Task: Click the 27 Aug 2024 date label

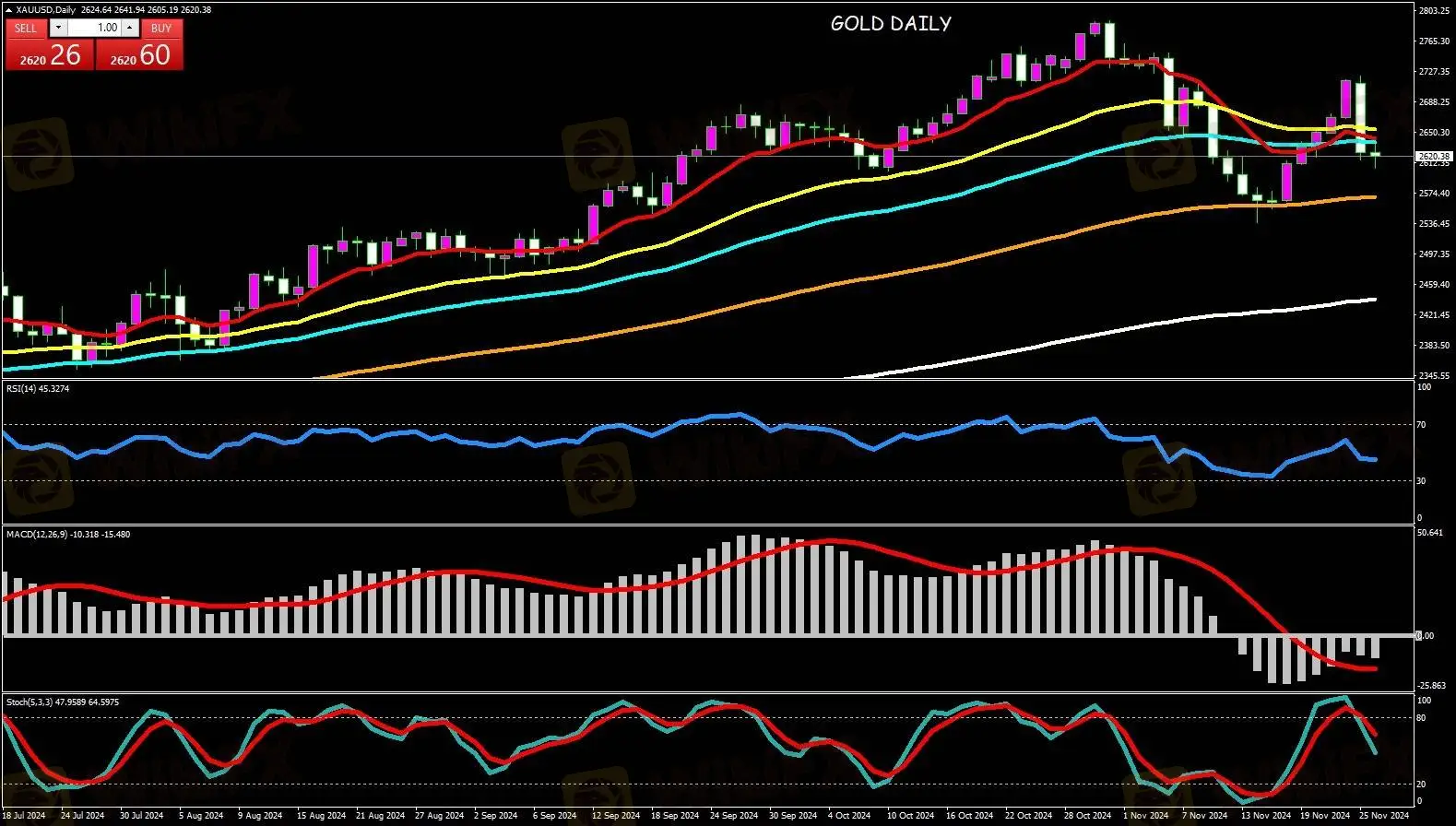Action: 439,816
